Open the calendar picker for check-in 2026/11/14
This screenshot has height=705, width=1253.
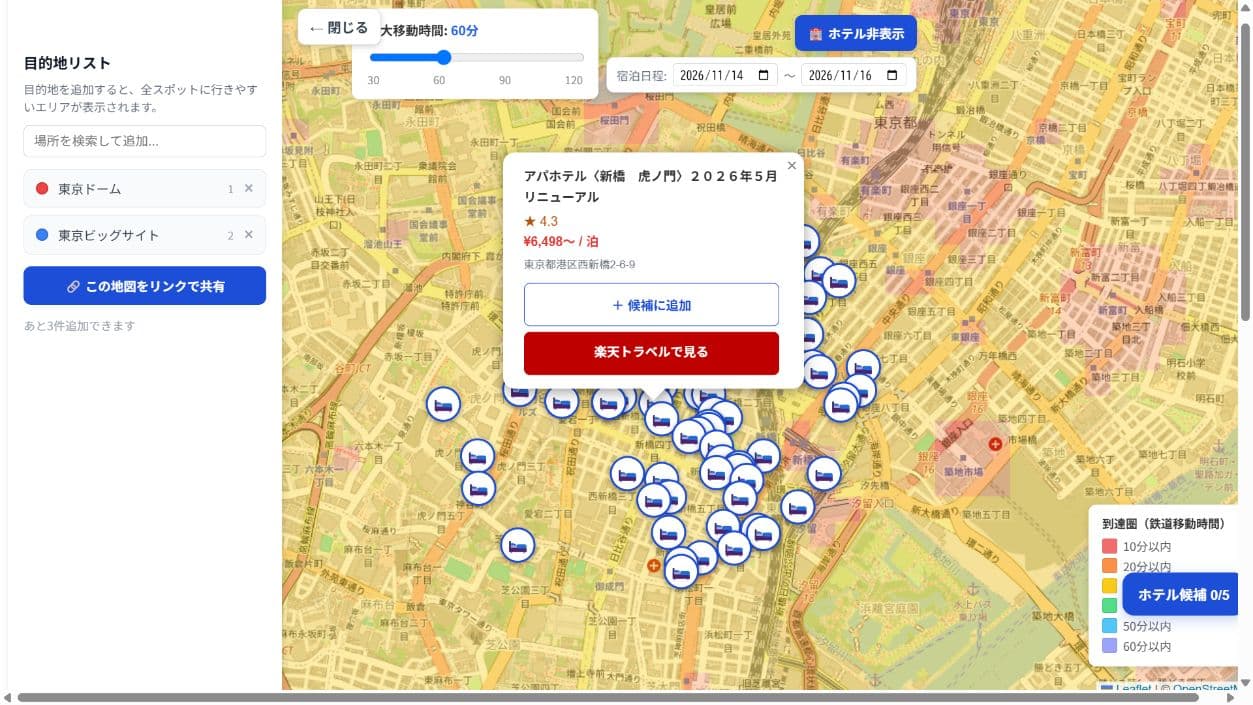pyautogui.click(x=764, y=76)
